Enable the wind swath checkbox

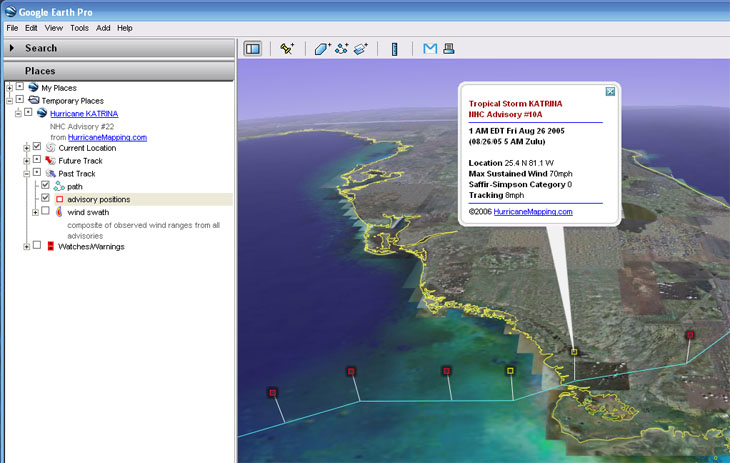[45, 211]
